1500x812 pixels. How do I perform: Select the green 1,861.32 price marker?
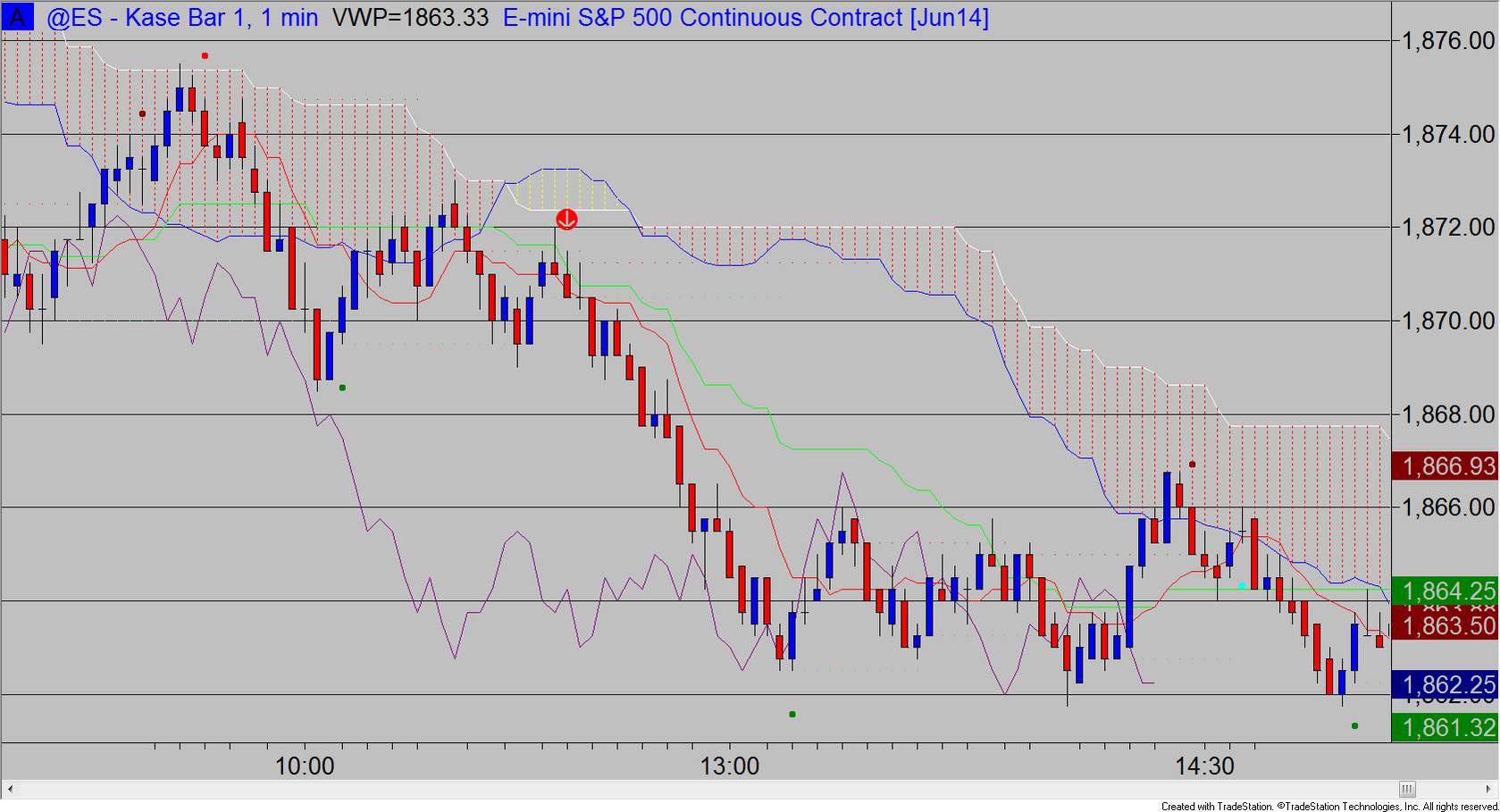1445,728
